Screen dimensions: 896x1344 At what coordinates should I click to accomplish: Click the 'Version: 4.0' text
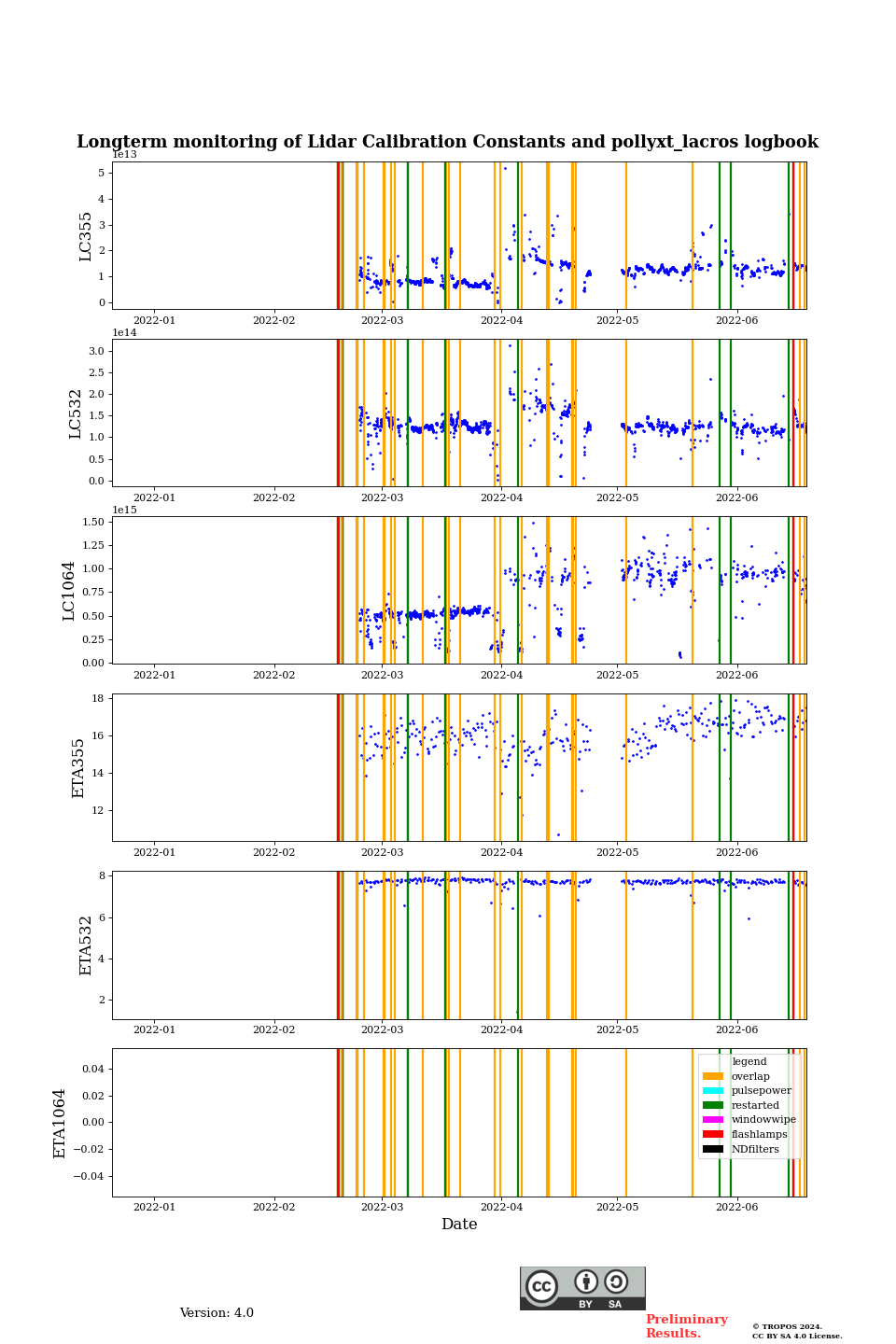217,1313
